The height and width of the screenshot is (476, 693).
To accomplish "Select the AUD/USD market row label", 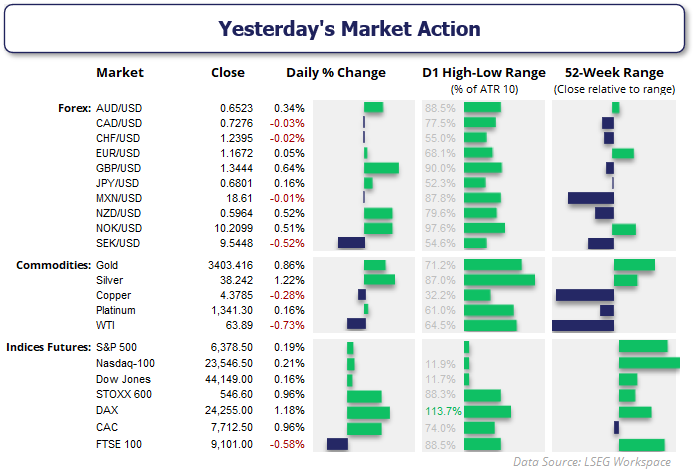I will tap(120, 107).
